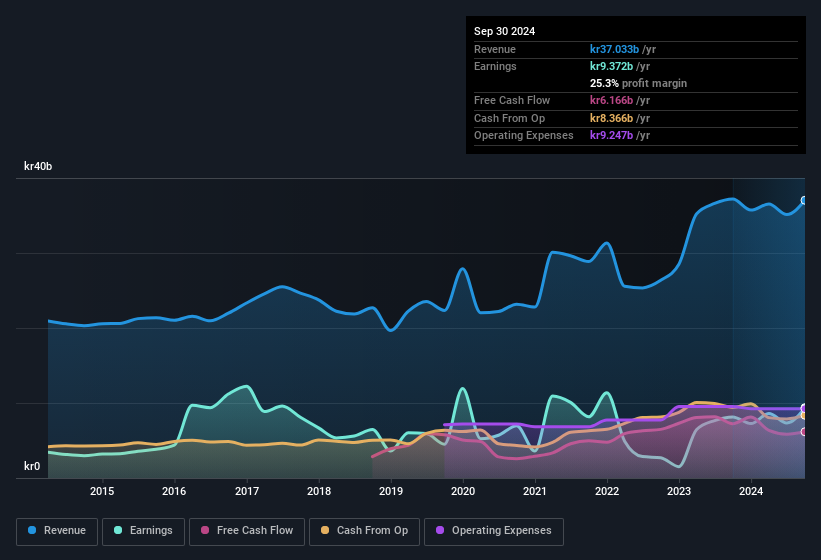Select the Revenue endpoint marker on chart
Viewport: 821px width, 560px height.
[804, 200]
